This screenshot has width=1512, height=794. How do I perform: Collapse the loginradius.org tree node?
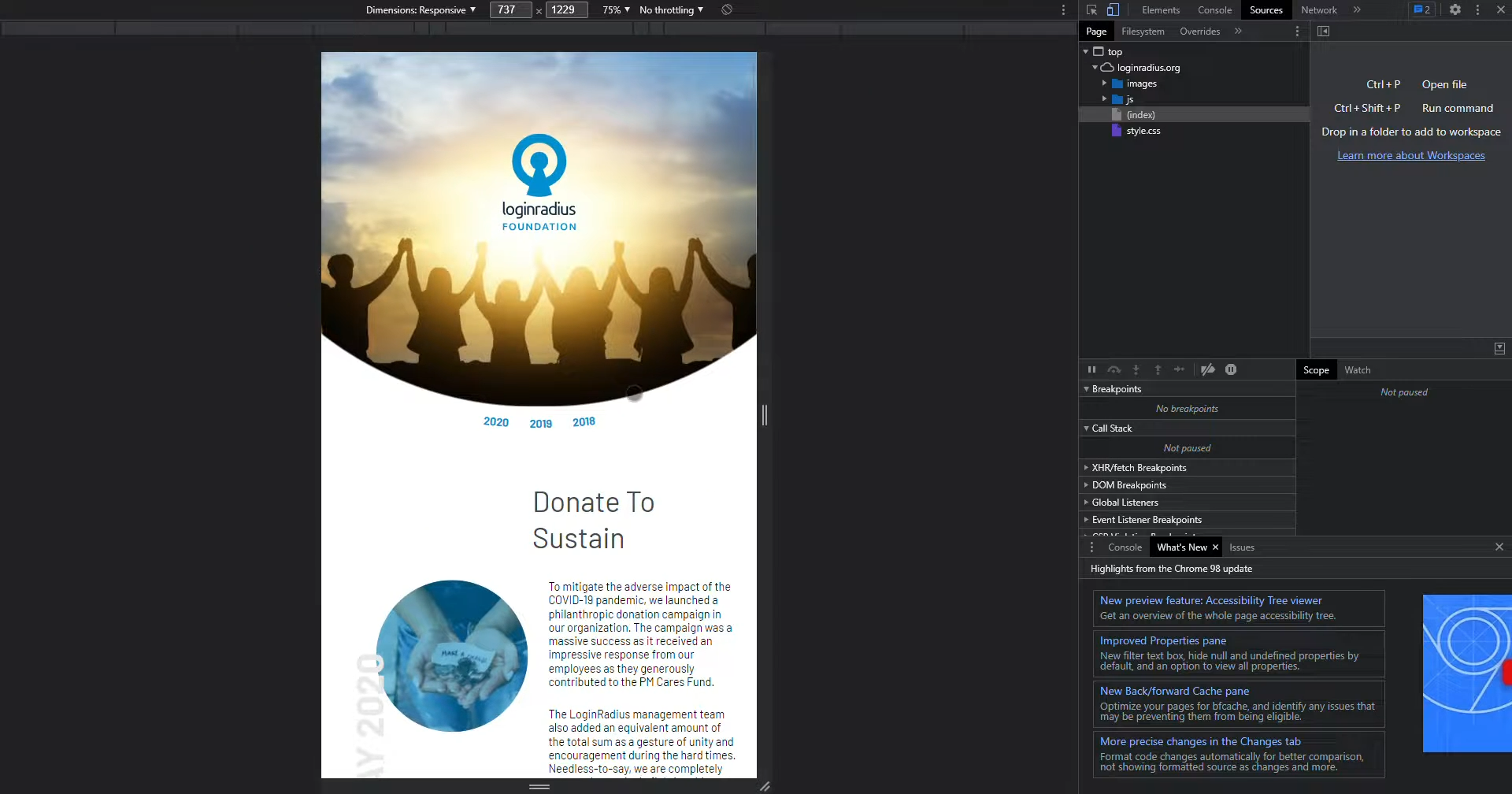pyautogui.click(x=1095, y=68)
